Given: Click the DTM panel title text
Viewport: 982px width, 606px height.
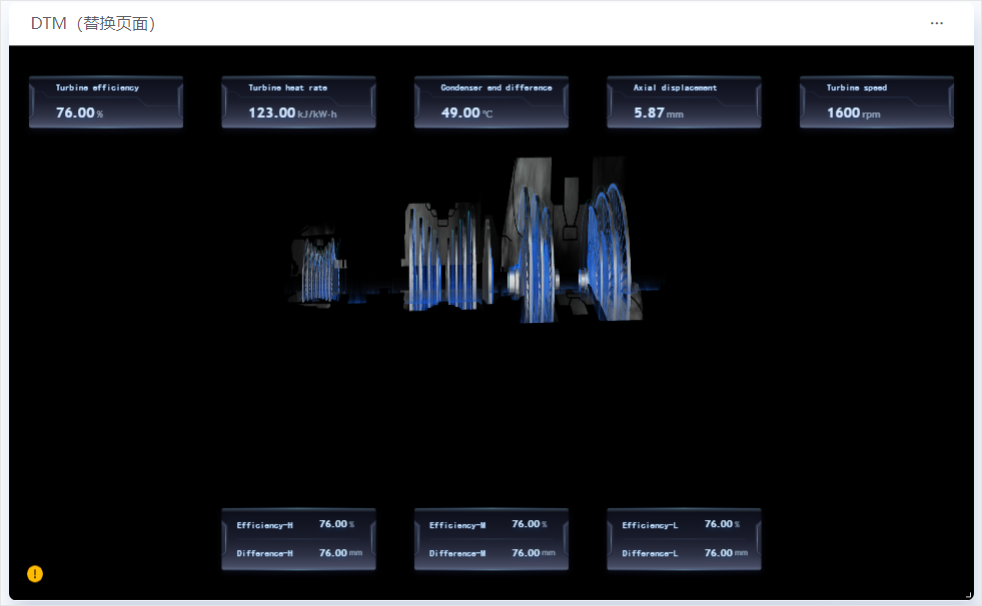Looking at the screenshot, I should coord(93,23).
